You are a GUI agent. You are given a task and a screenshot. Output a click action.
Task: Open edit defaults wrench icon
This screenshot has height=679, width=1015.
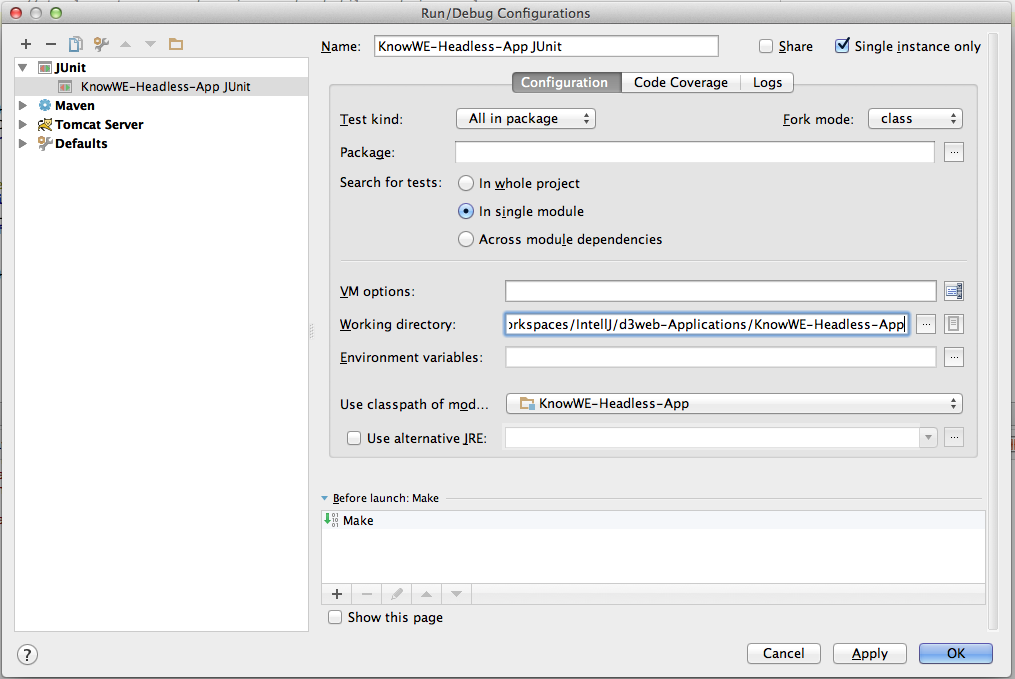point(101,44)
